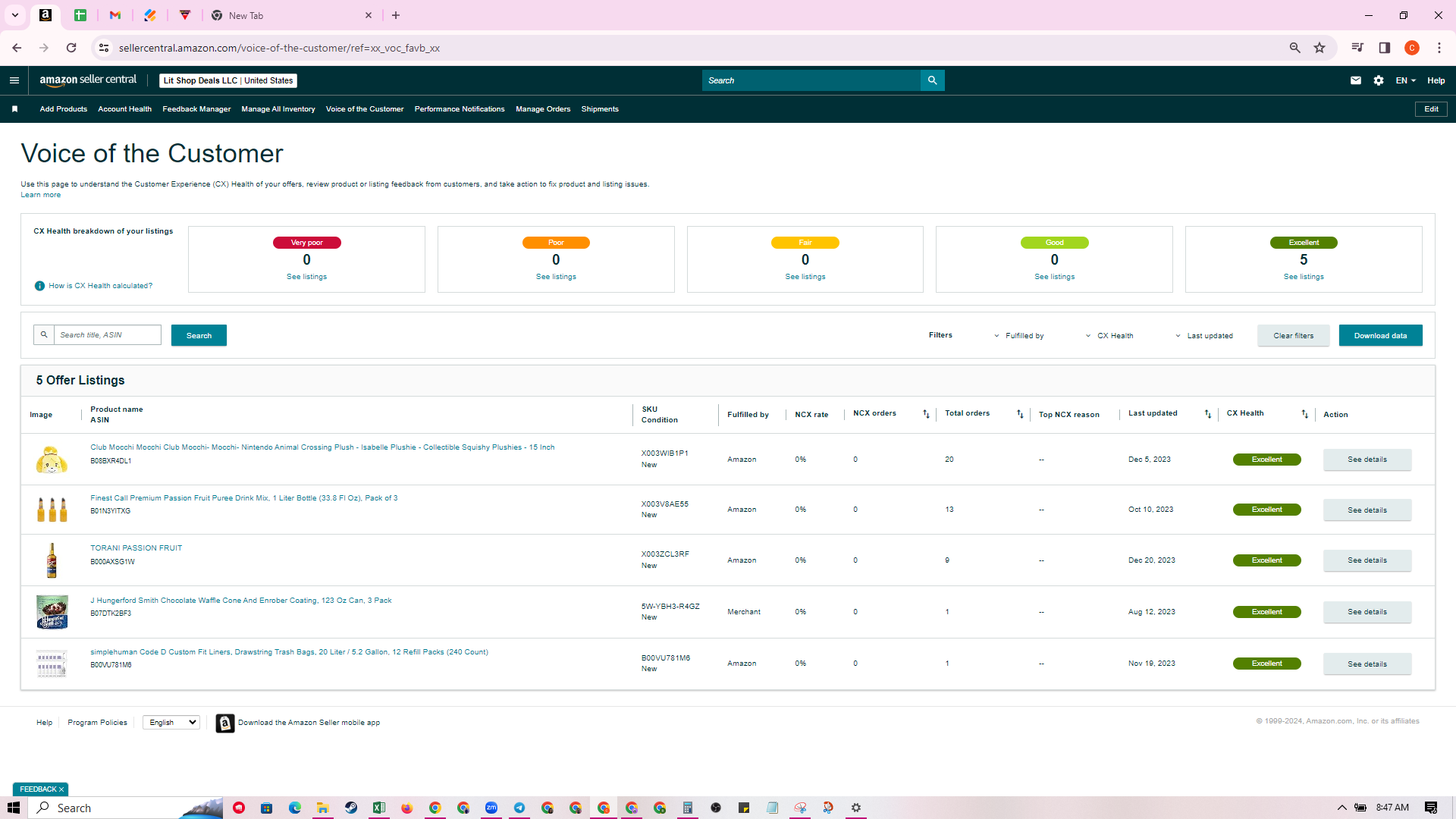Viewport: 1456px width, 819px height.
Task: Open the Learn more link
Action: 40,195
